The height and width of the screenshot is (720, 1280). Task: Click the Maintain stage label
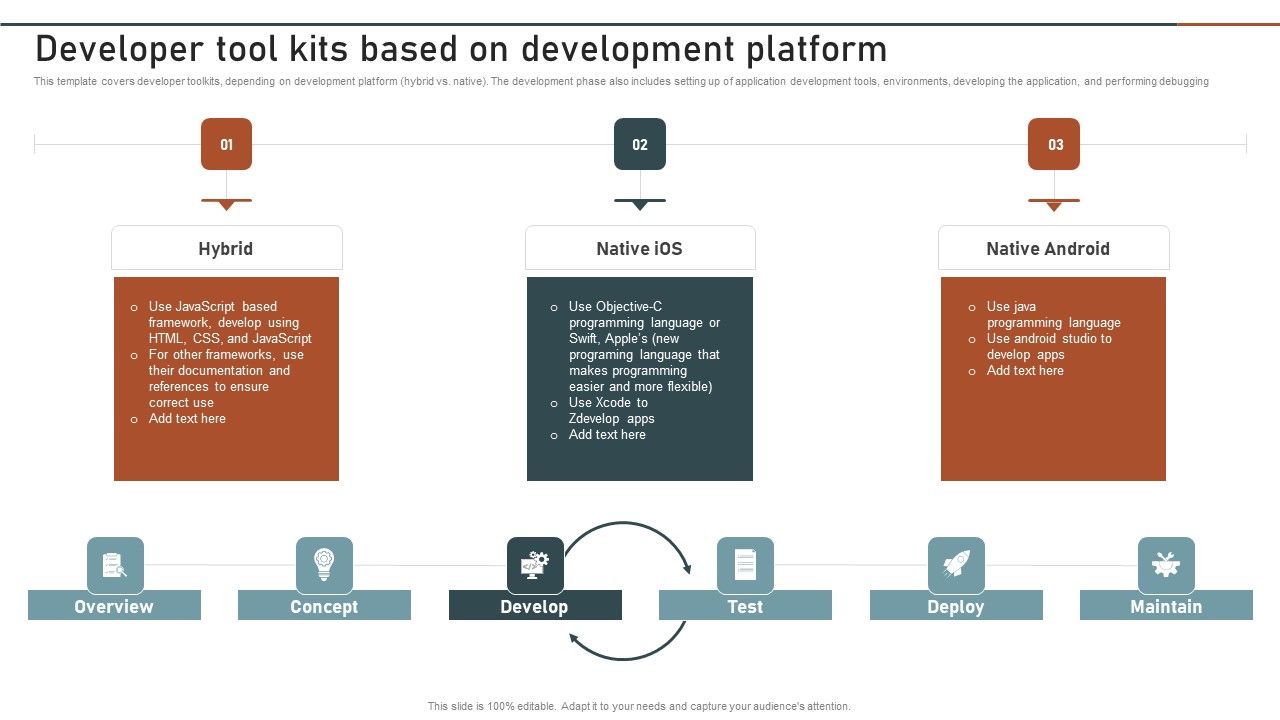pos(1166,606)
